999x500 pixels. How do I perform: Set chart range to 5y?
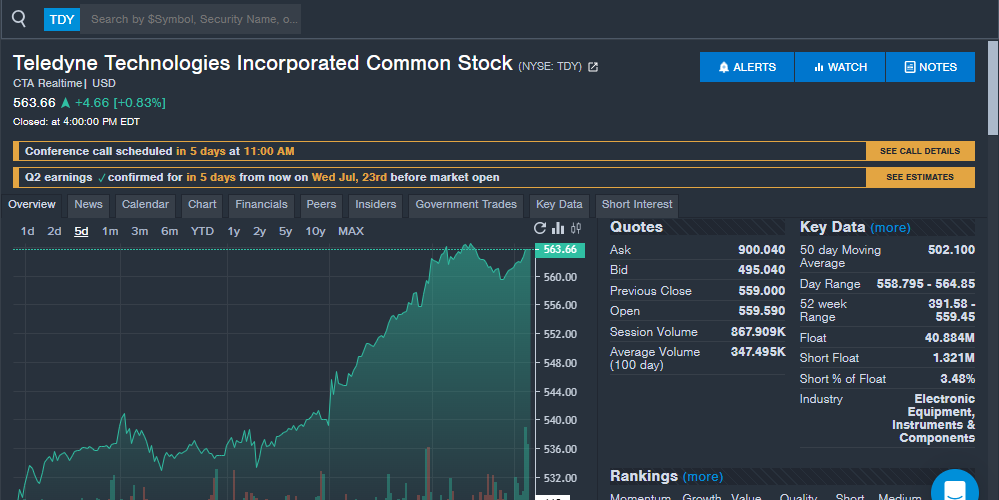pos(285,231)
